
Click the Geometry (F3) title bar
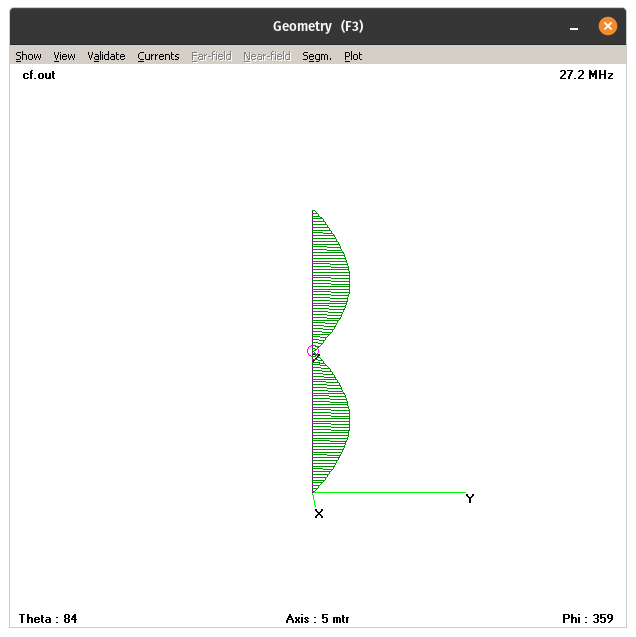(x=318, y=26)
